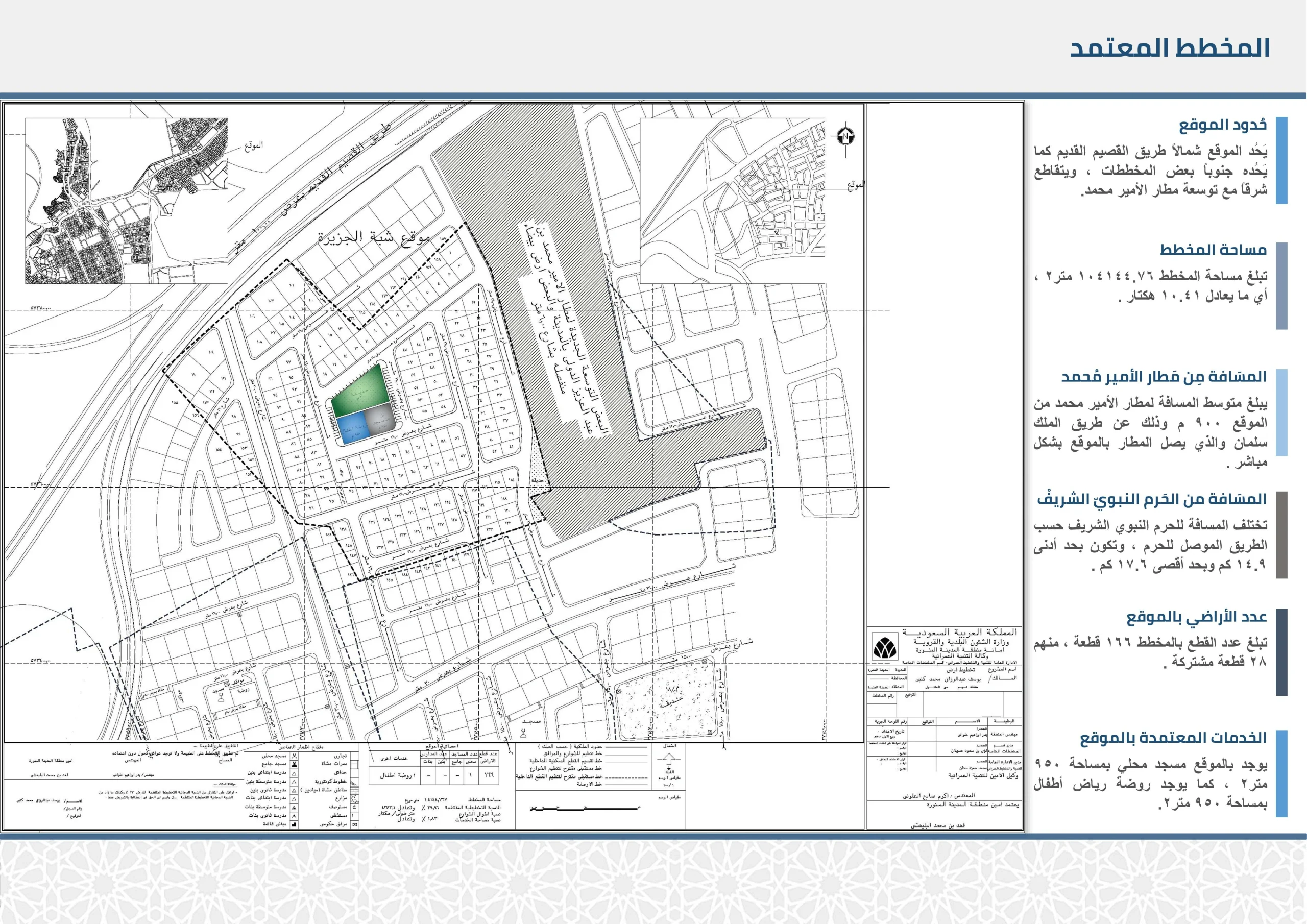Click the symbol beside 'مدرسة ثانوي بنين'
The image size is (1307, 924).
[294, 790]
